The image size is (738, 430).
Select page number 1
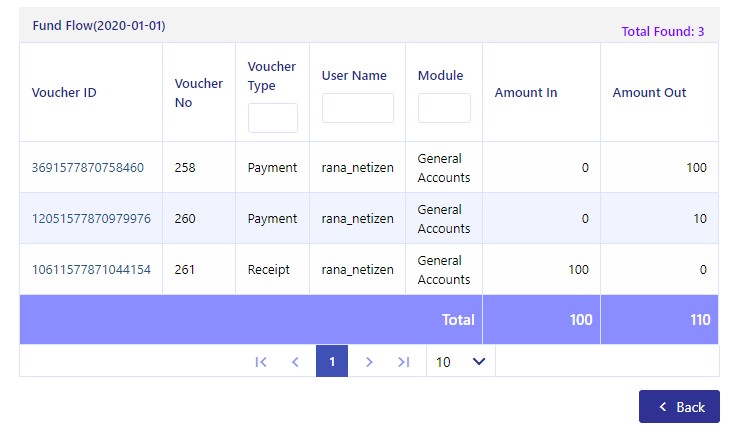[332, 361]
